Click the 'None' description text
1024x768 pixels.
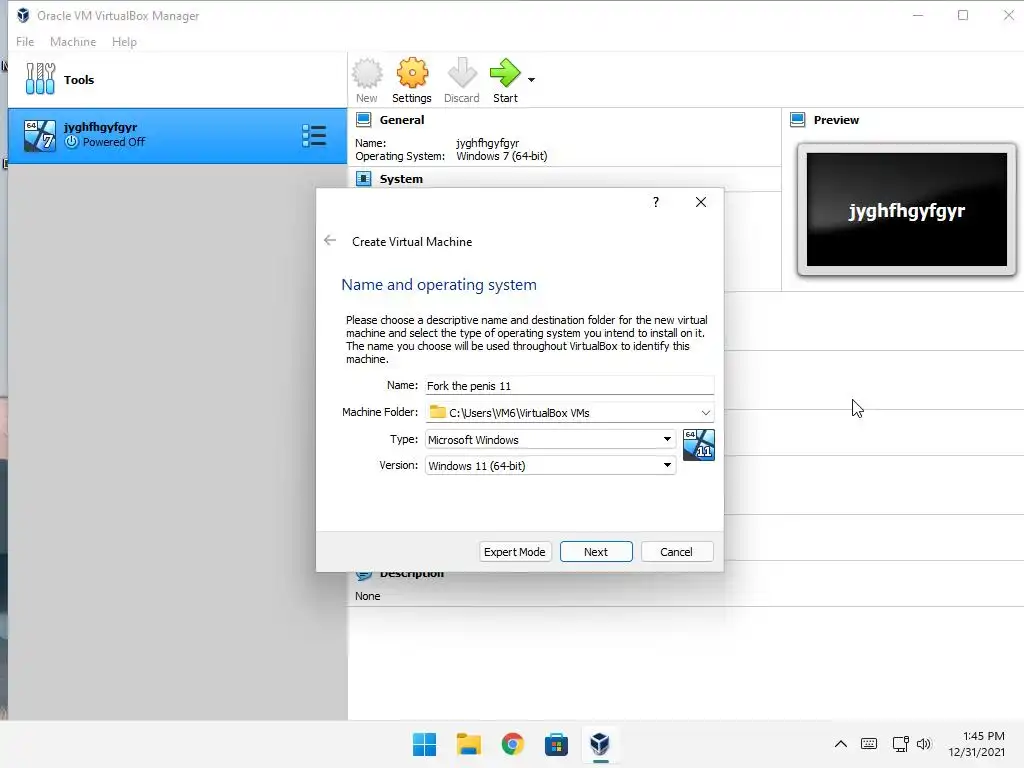click(368, 596)
